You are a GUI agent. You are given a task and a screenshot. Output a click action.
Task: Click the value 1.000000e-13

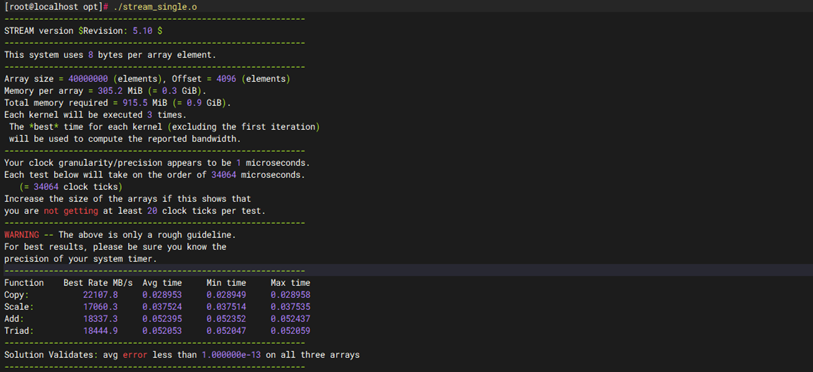(x=231, y=355)
